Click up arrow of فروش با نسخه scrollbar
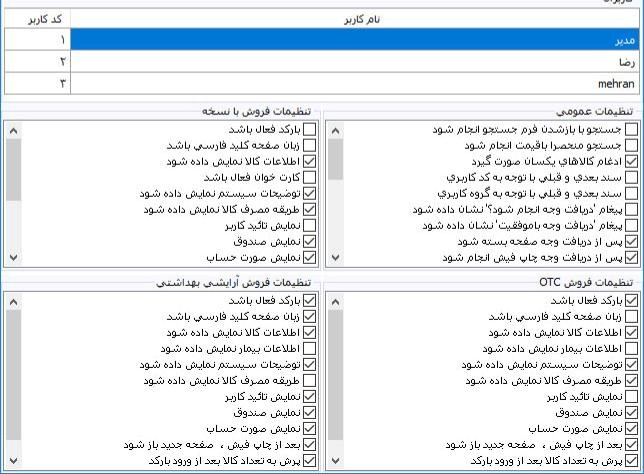 pos(14,131)
